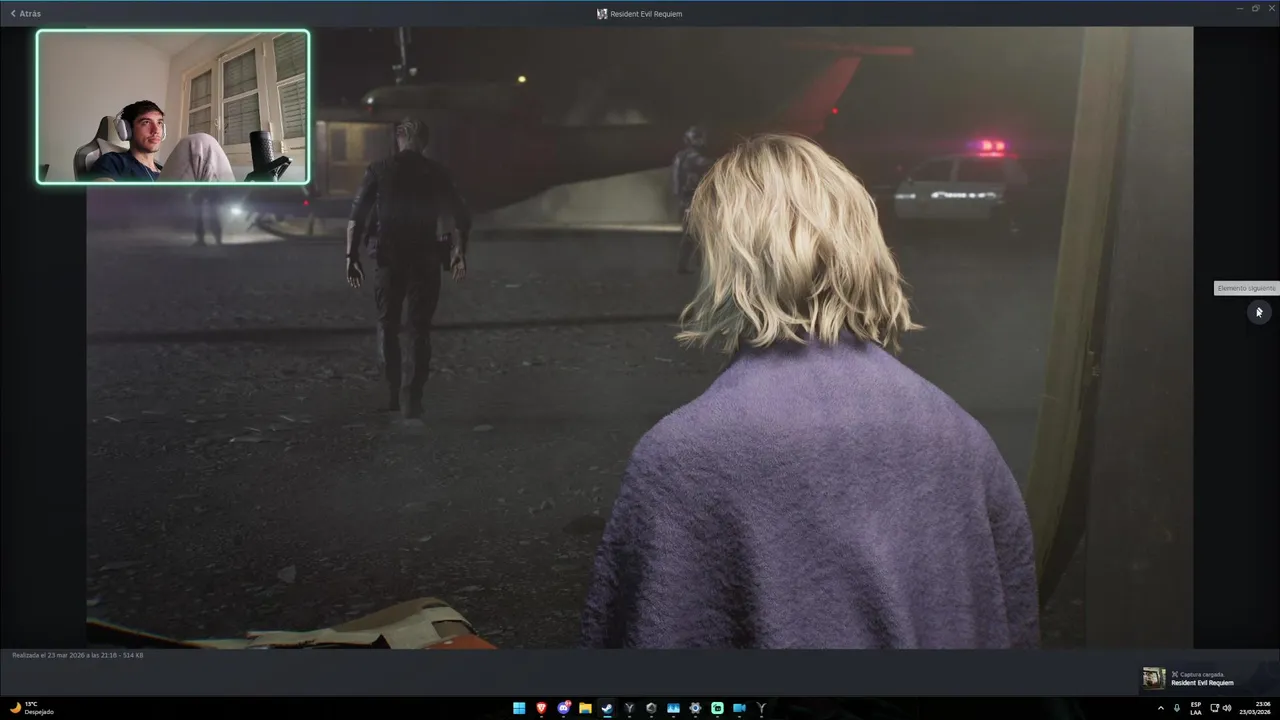Image resolution: width=1280 pixels, height=720 pixels.
Task: Switch the ESP LAA keyboard layout
Action: coord(1196,708)
